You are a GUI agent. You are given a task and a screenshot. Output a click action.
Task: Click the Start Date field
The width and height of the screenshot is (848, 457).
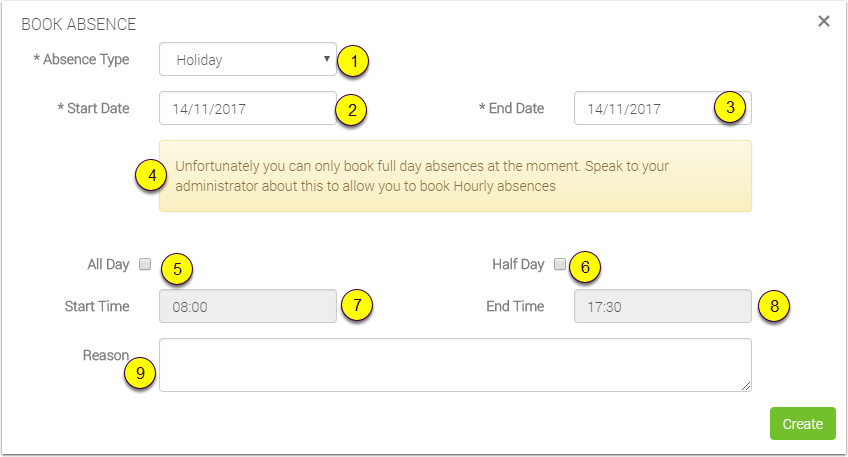(x=247, y=109)
